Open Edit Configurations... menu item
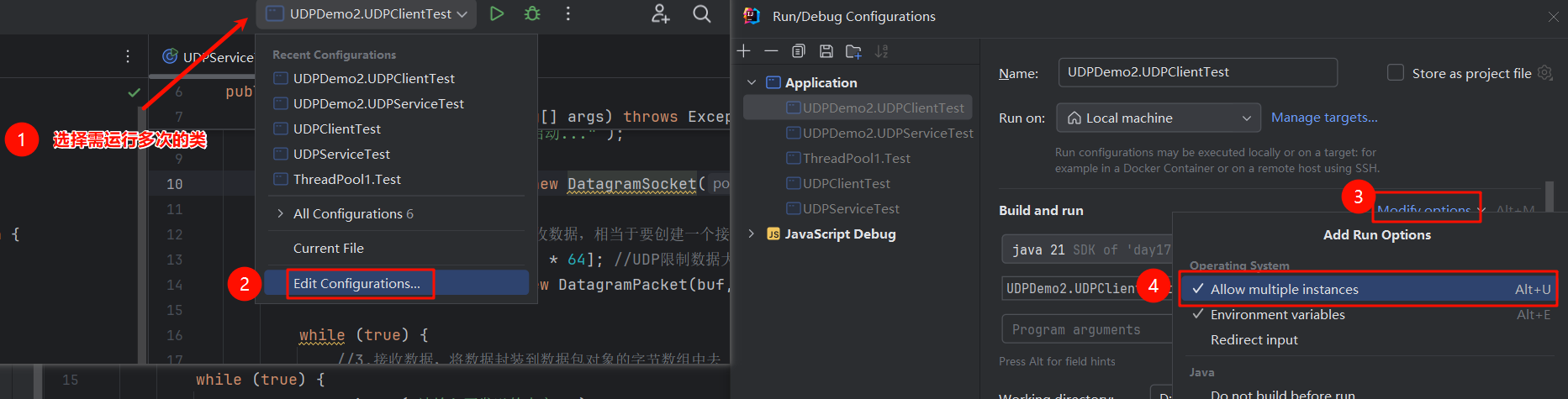The width and height of the screenshot is (1568, 399). (397, 283)
